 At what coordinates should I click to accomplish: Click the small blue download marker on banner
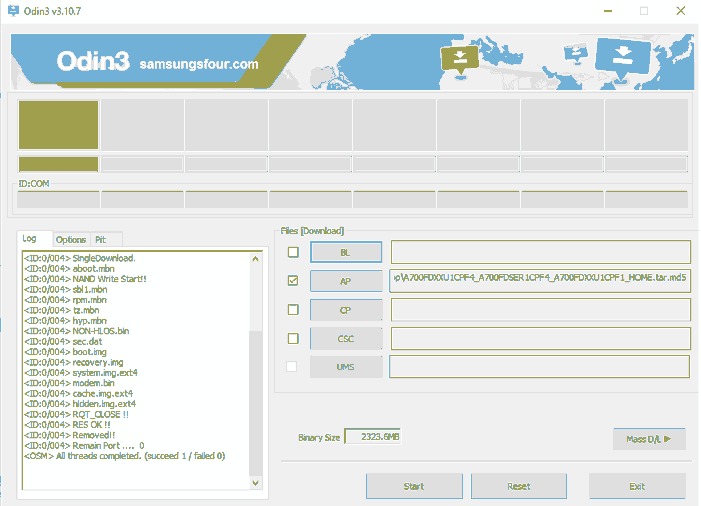coord(576,53)
